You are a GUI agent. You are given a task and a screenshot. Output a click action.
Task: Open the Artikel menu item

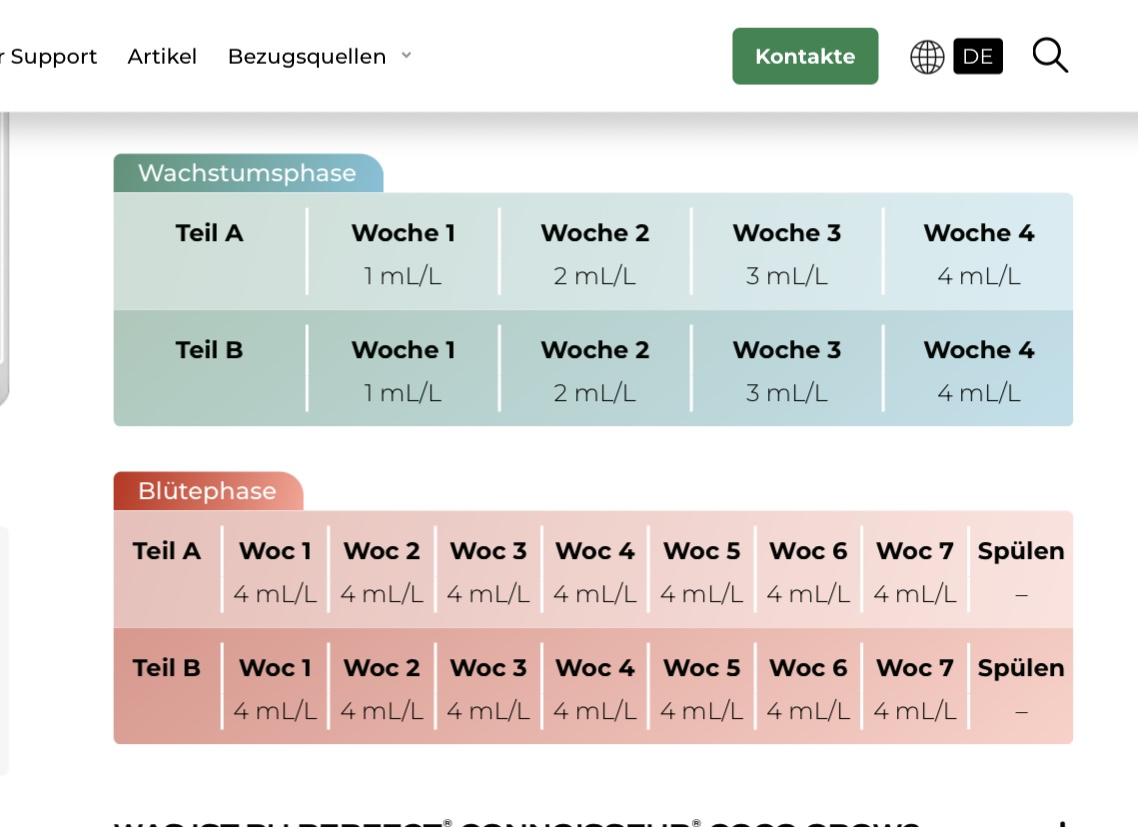coord(162,57)
